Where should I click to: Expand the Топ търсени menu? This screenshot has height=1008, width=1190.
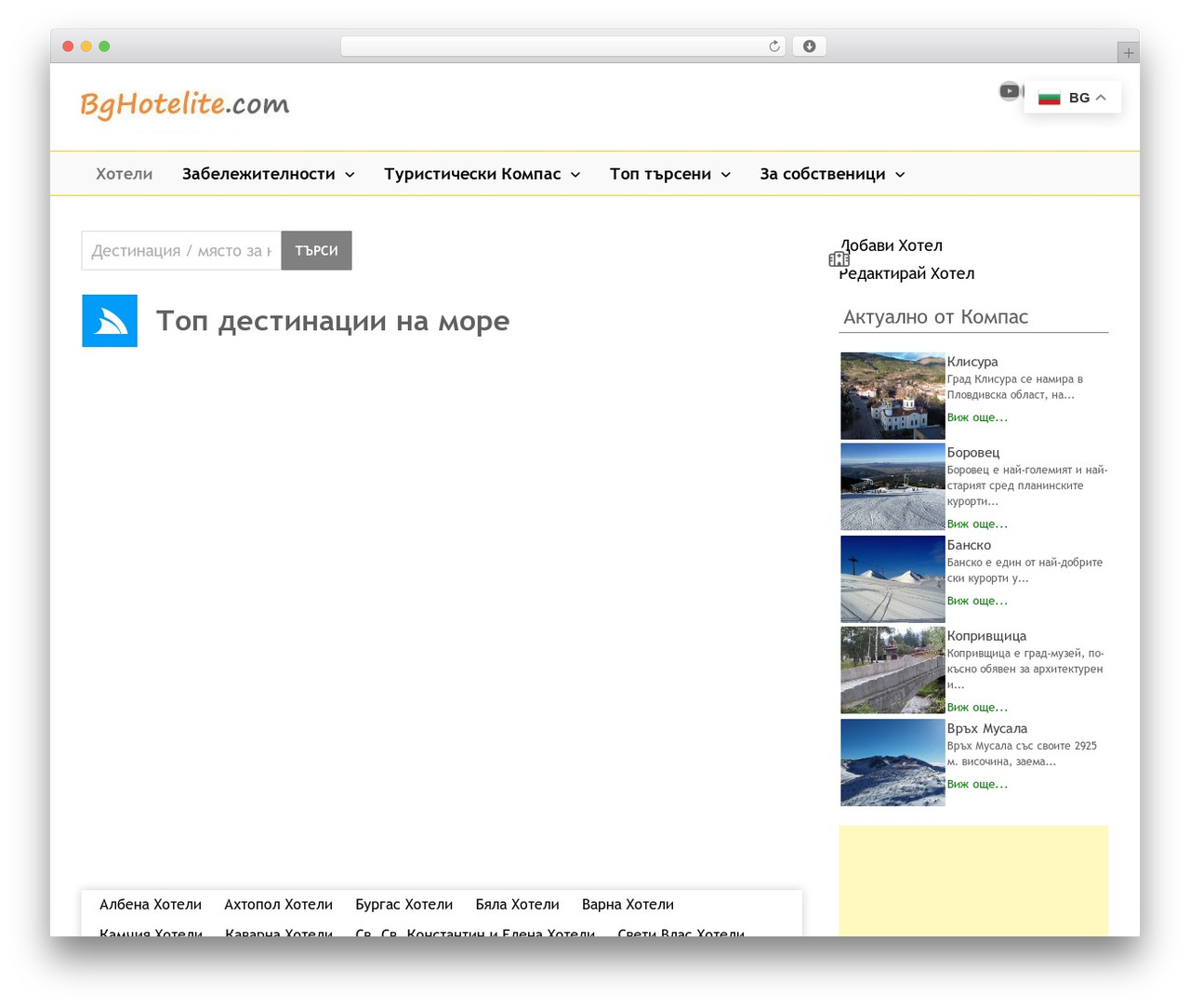tap(669, 174)
